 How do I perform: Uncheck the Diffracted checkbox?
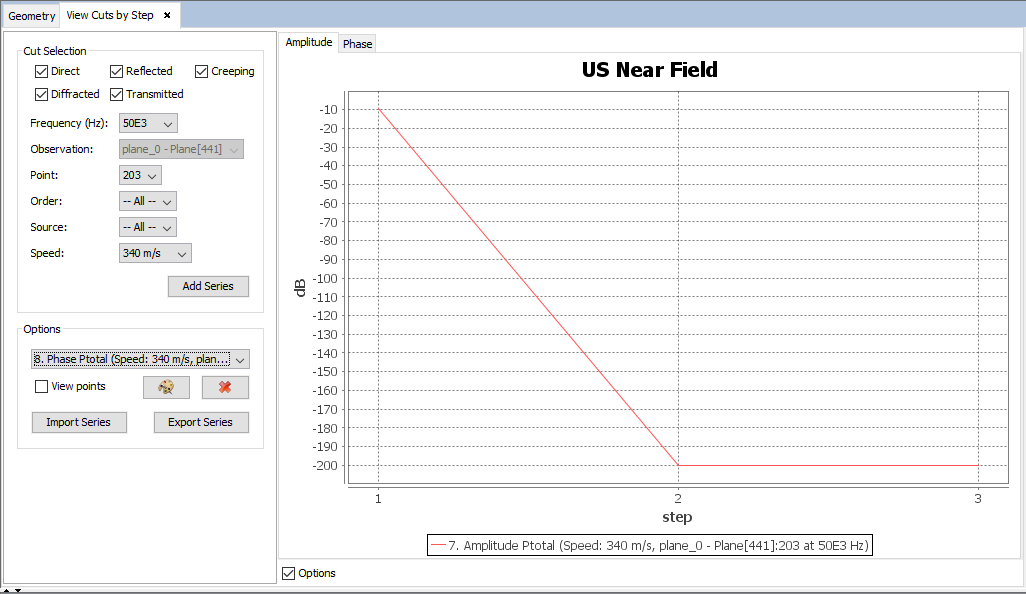point(41,94)
